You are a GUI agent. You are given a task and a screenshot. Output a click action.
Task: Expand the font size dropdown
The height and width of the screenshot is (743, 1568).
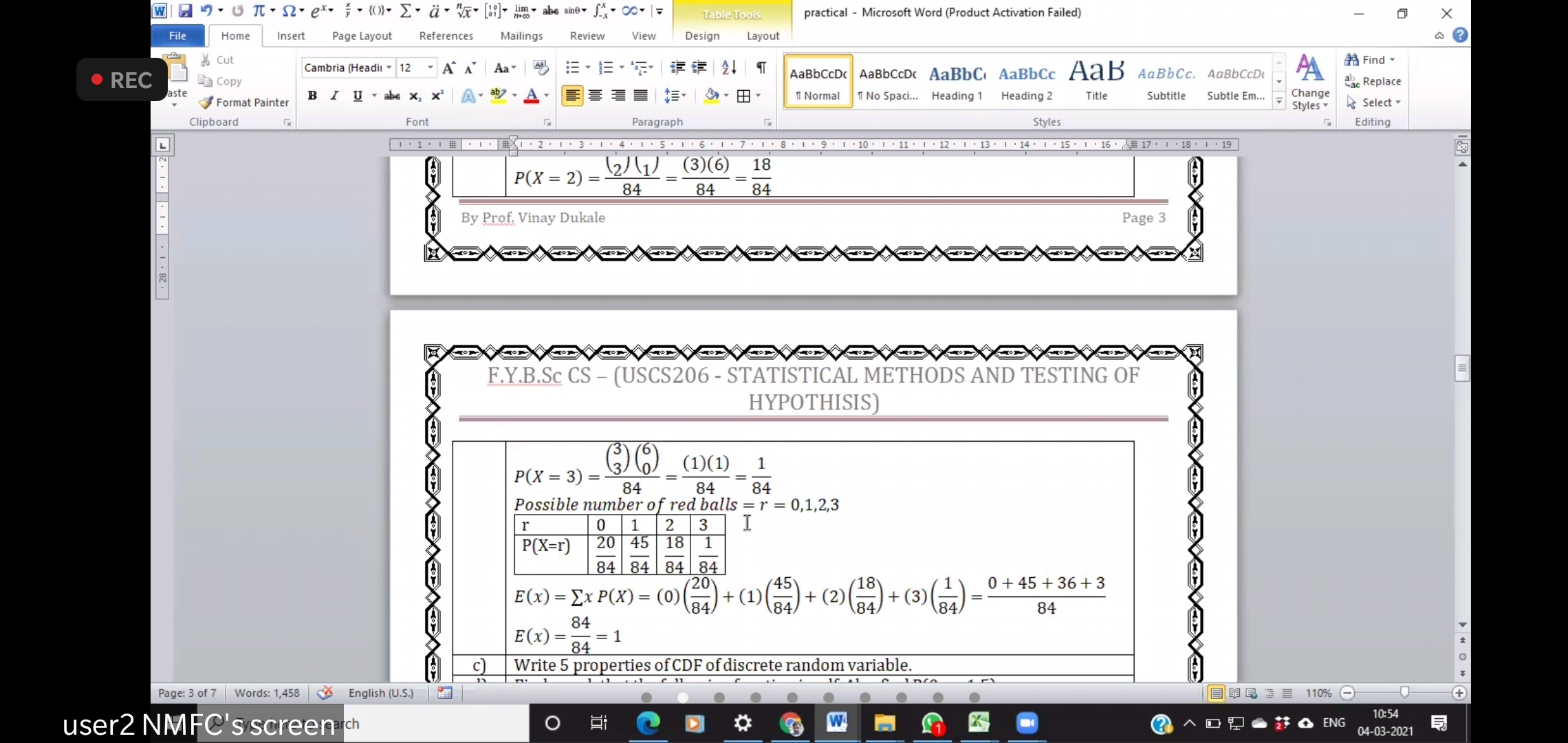tap(431, 67)
